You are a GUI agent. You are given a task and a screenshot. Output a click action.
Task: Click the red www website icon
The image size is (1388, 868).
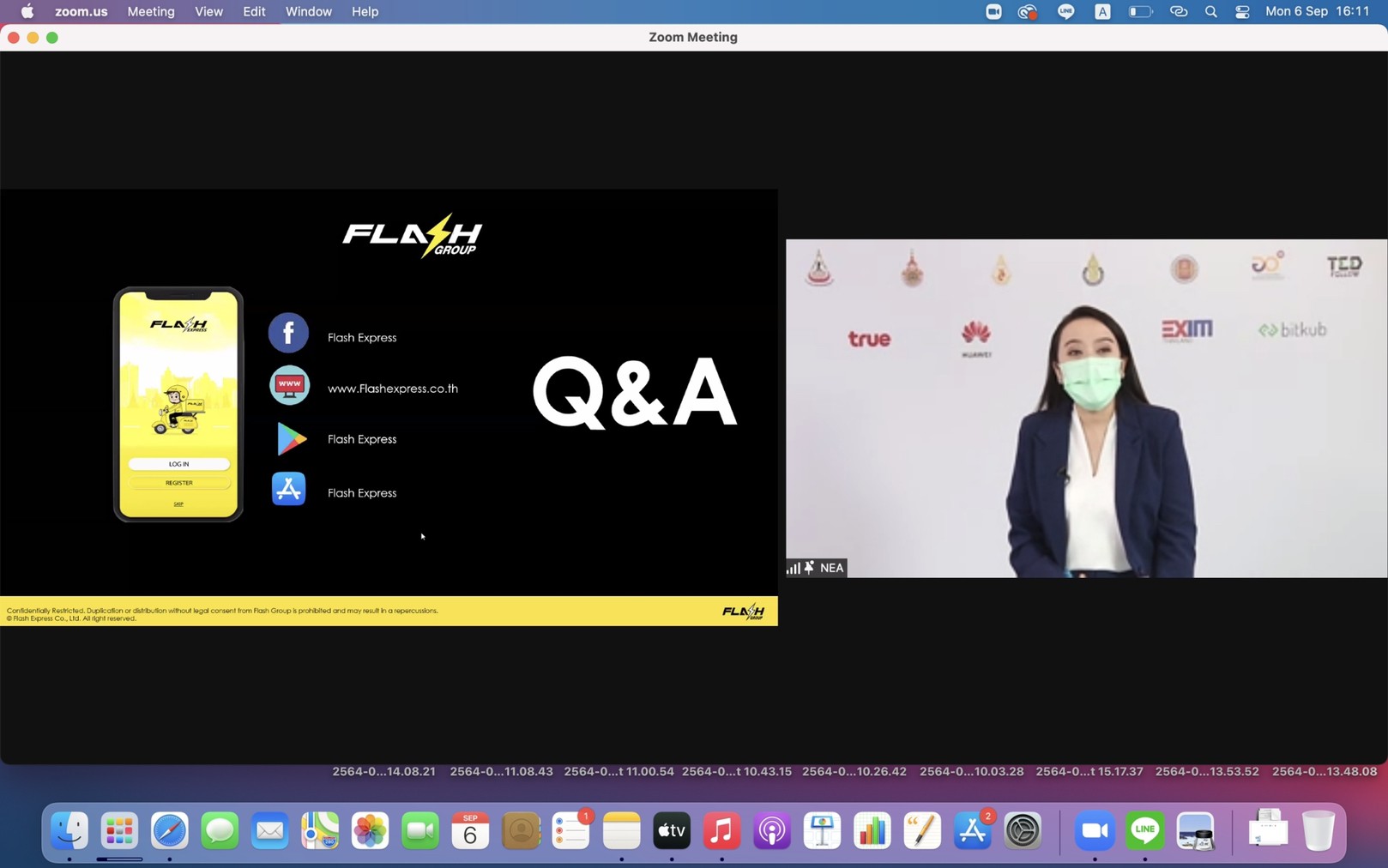(289, 386)
